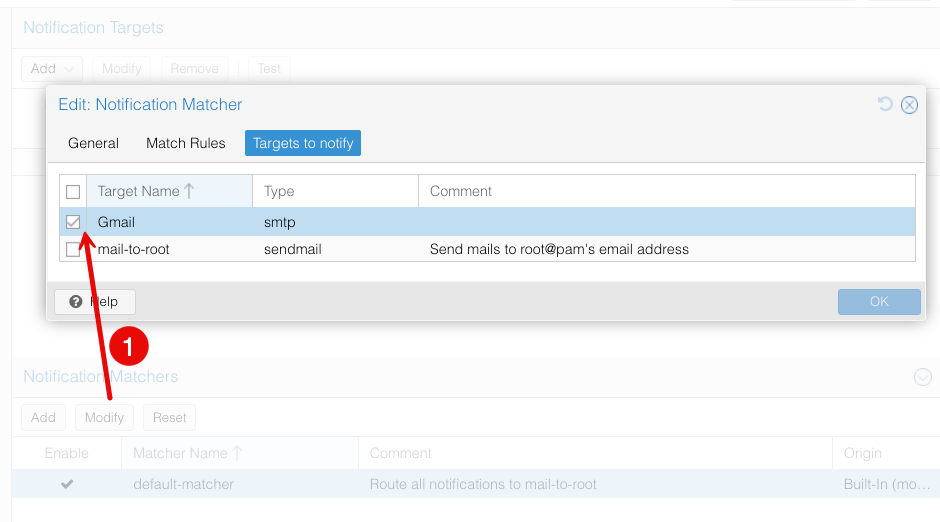
Task: Uncheck the Gmail target checkbox
Action: point(73,222)
